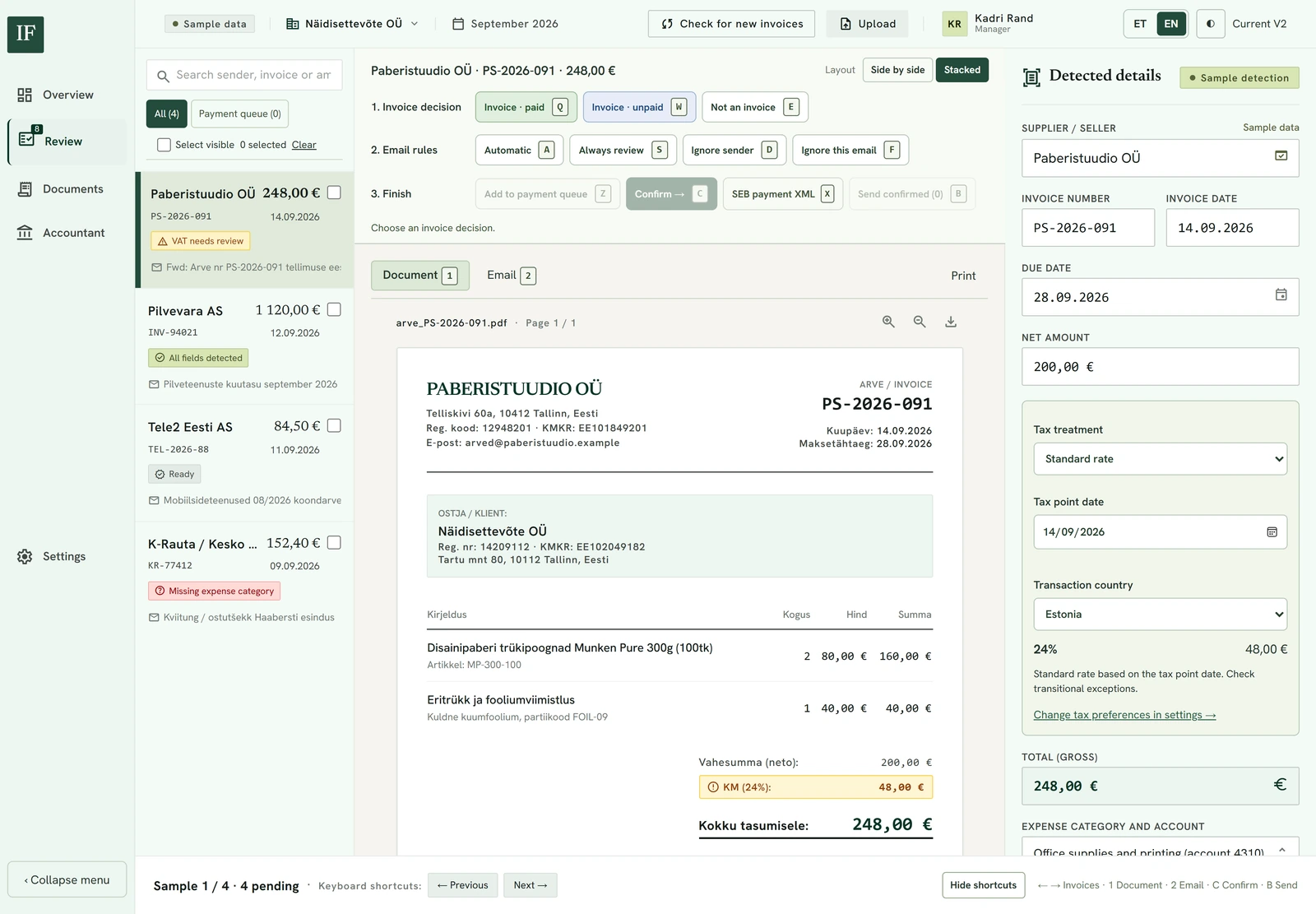Switch layout to Side by side
Screen dimensions: 1316x914
click(897, 70)
